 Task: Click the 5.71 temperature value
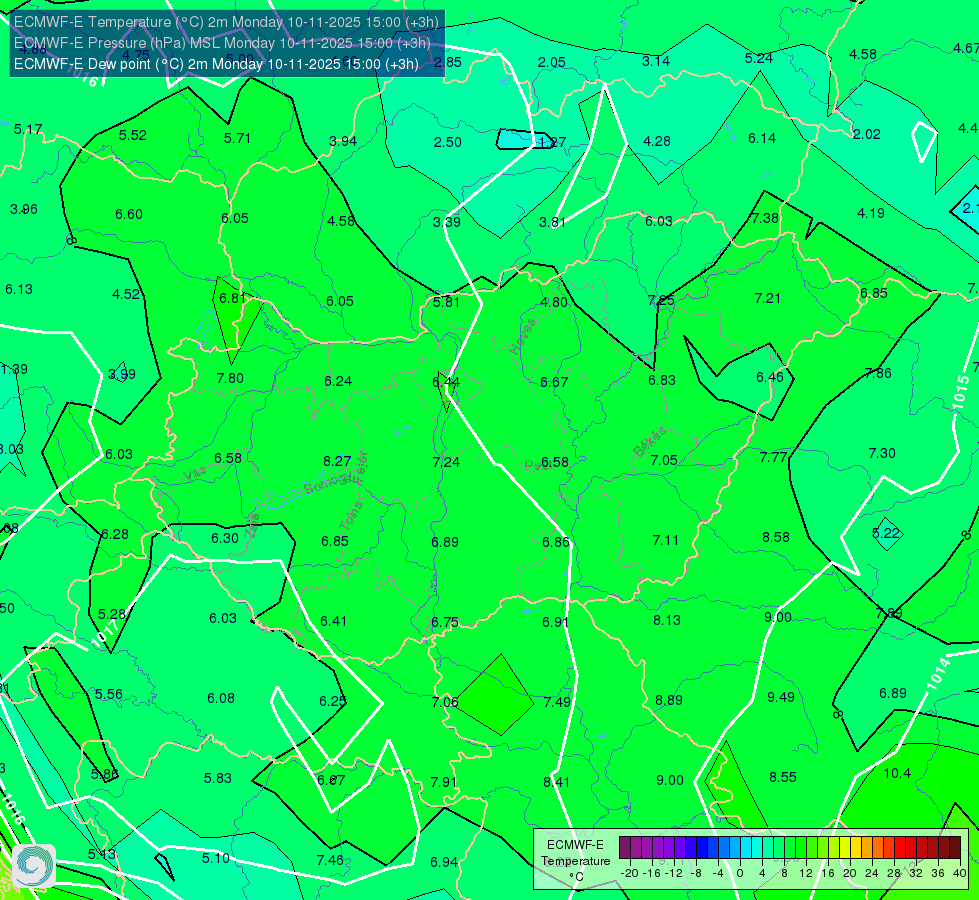coord(237,138)
